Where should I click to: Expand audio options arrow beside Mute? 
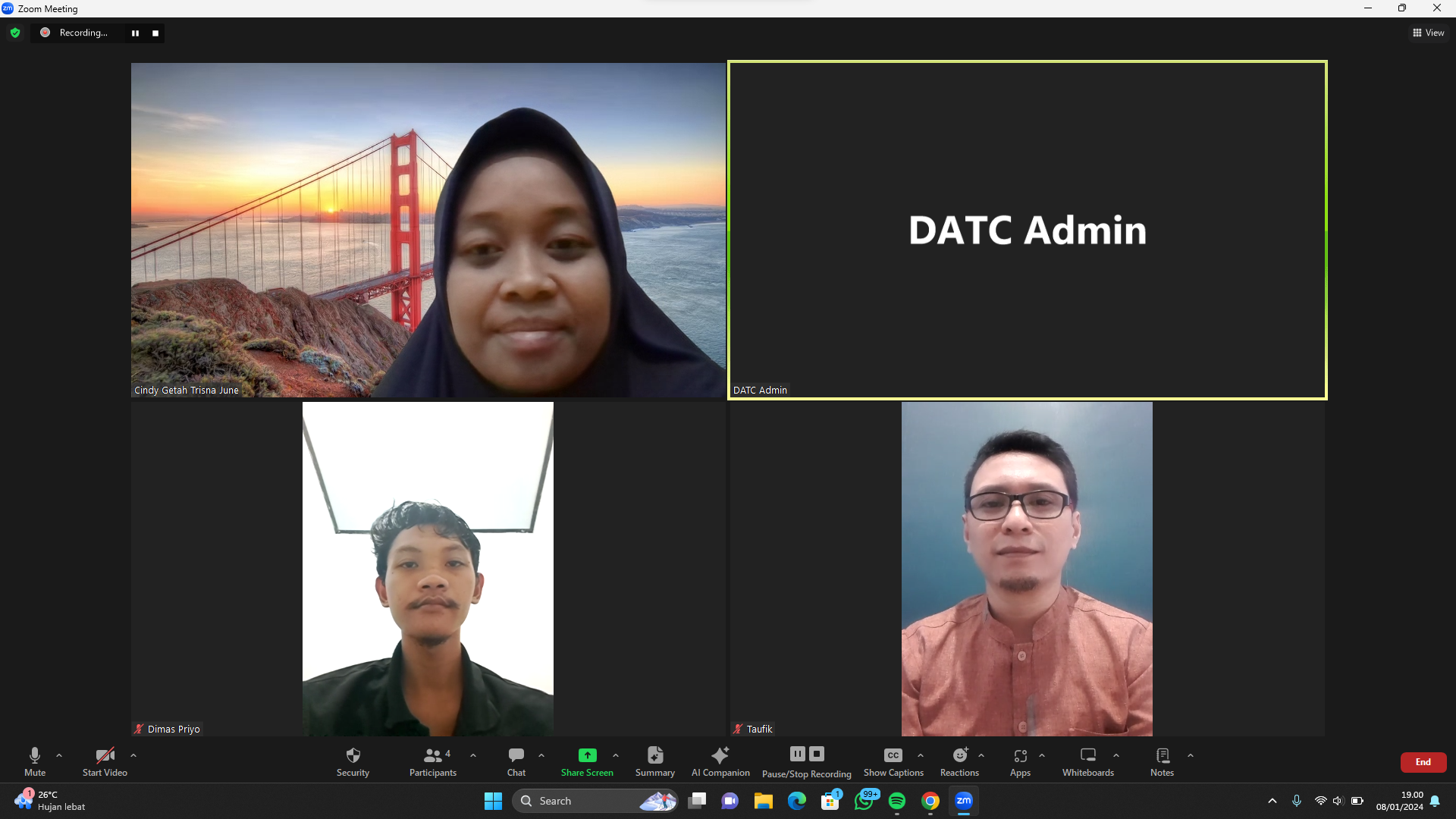[59, 755]
